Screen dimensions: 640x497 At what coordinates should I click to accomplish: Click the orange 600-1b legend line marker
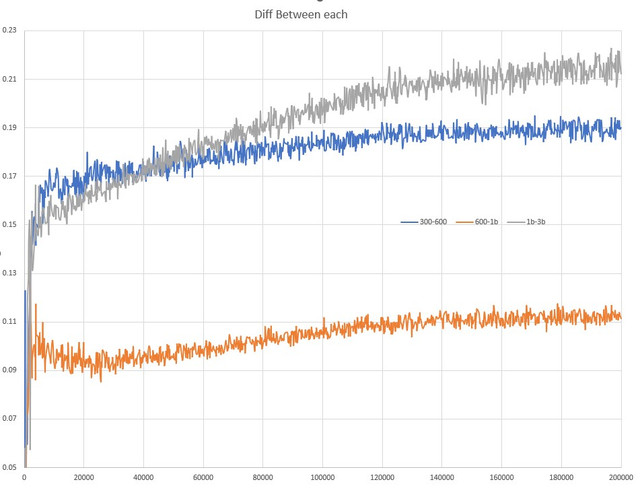464,222
